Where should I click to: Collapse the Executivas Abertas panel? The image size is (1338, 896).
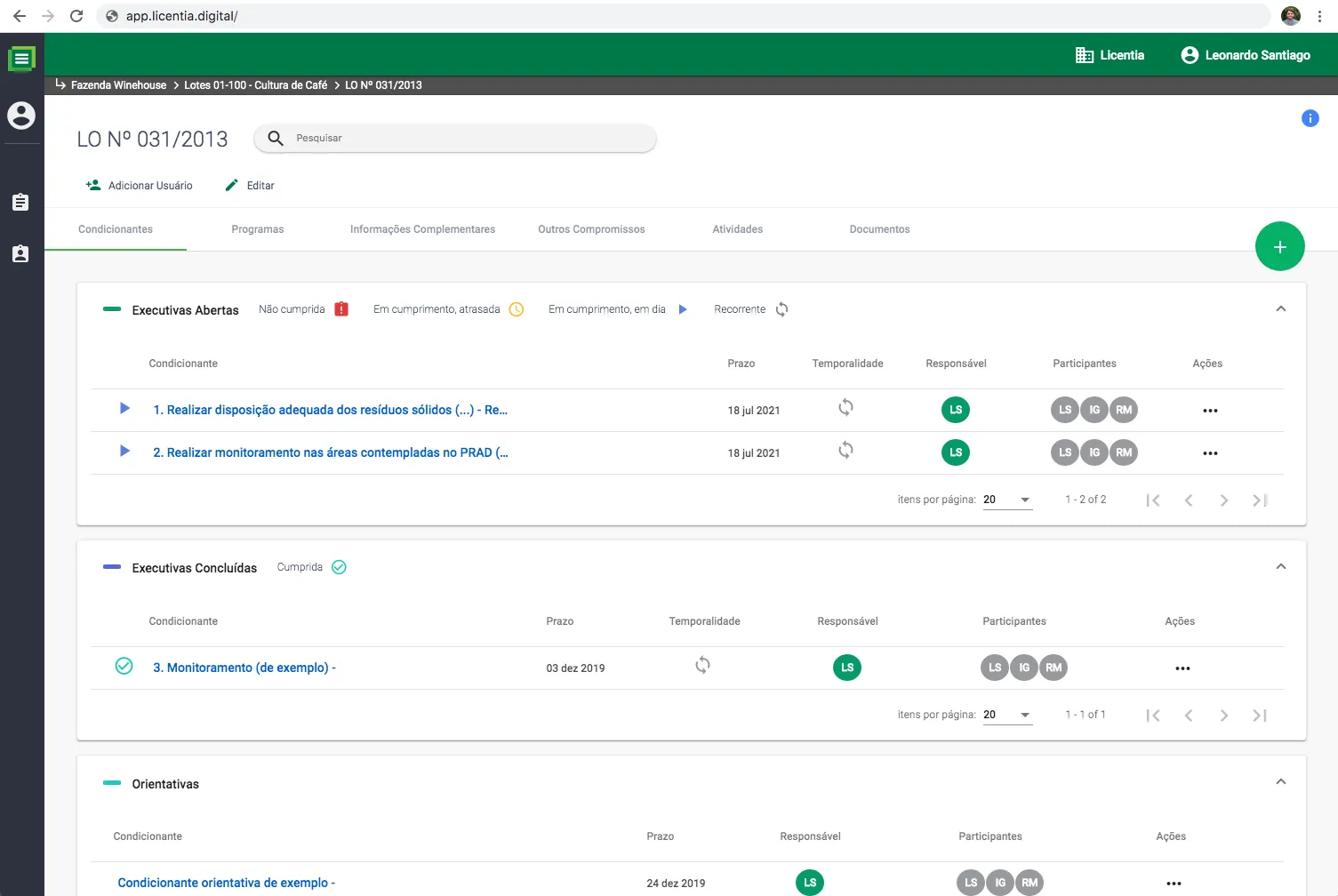1281,309
